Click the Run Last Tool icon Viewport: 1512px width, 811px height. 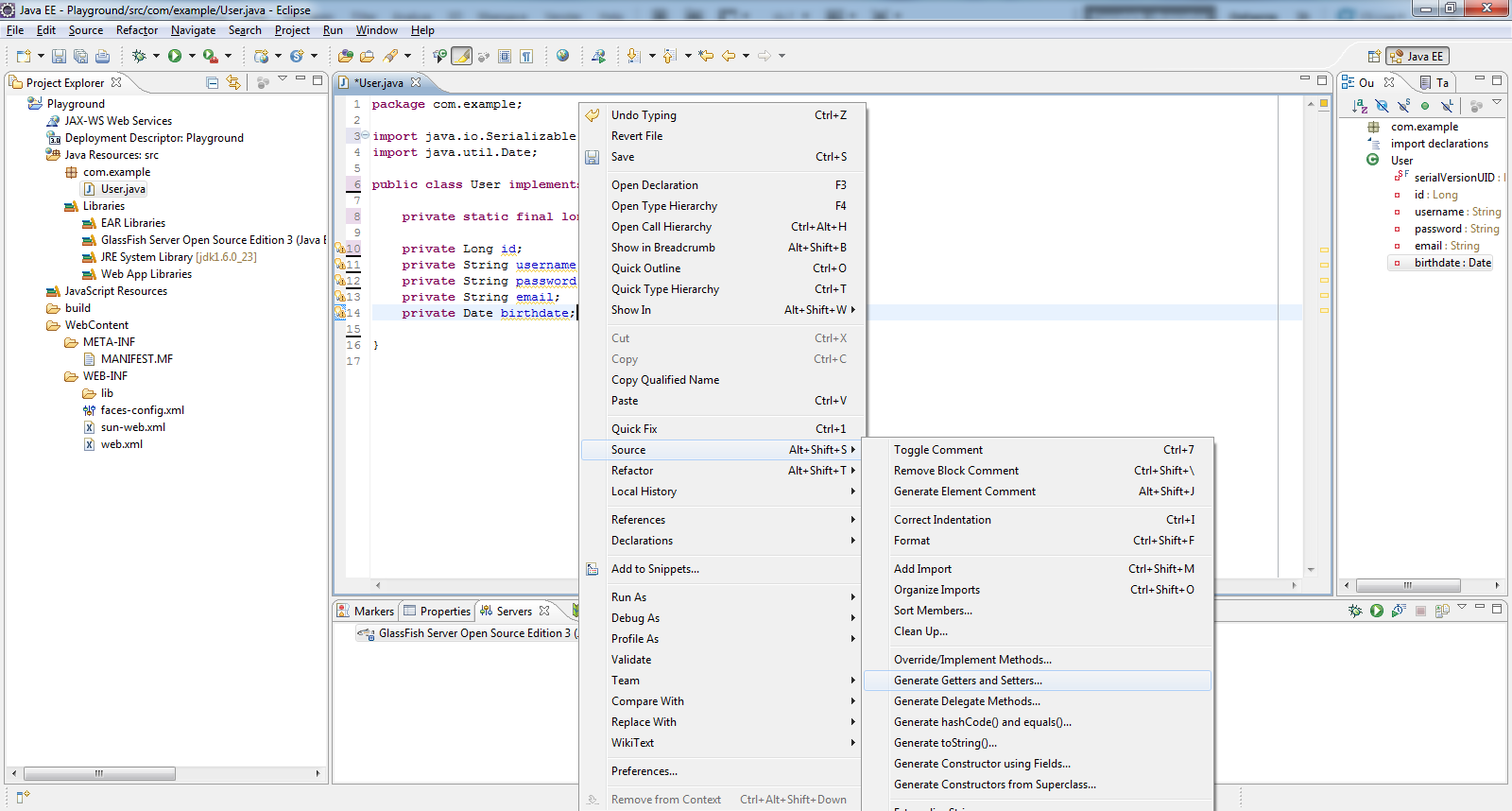(x=210, y=56)
